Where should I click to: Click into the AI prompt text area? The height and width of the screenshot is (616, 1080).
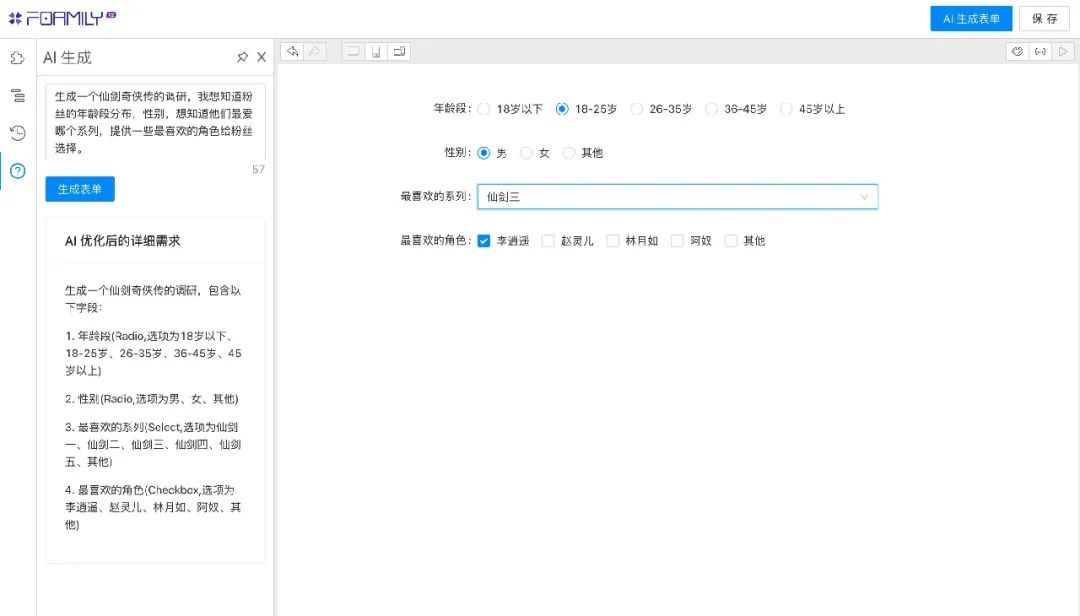point(156,122)
